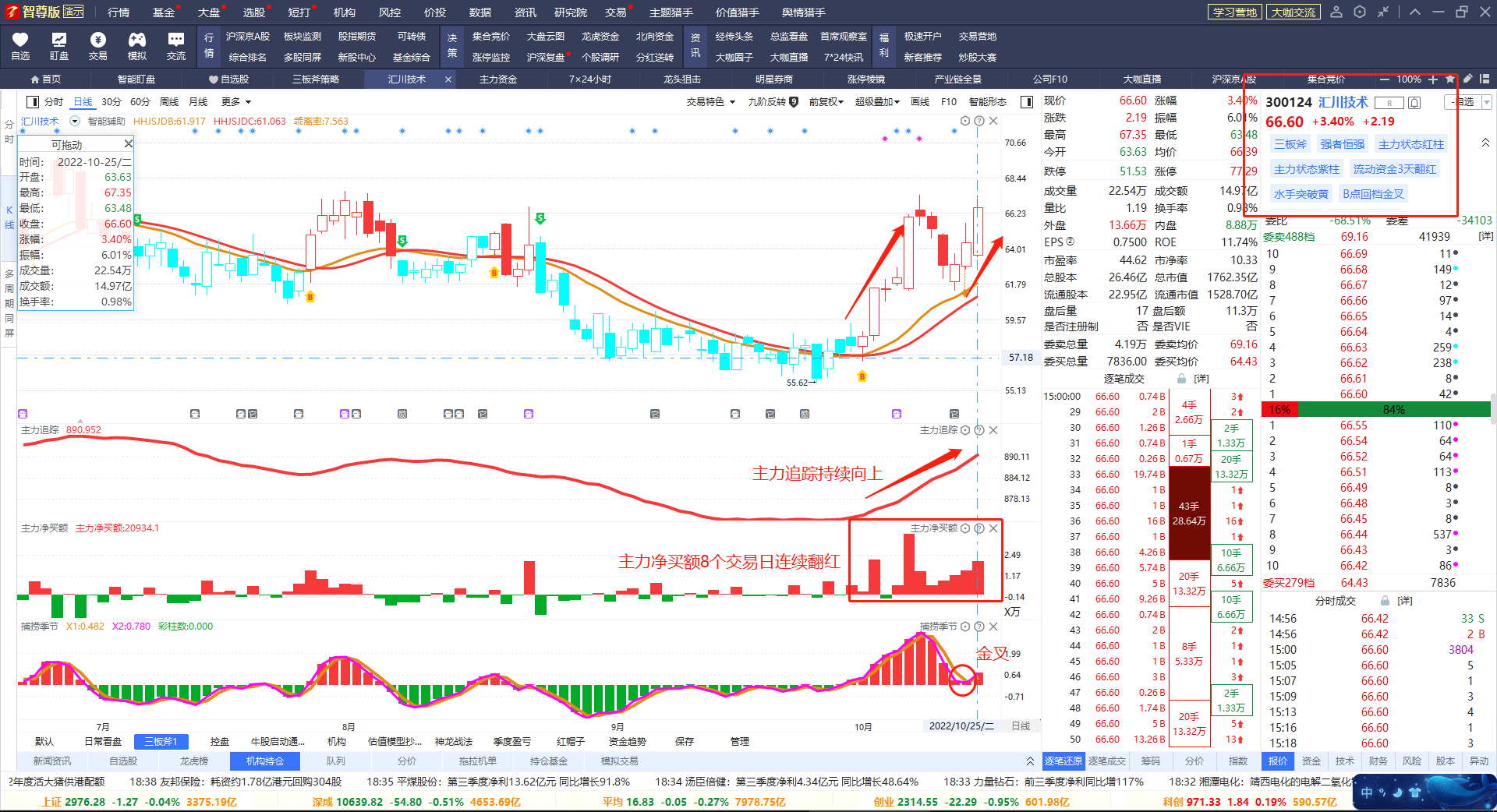Viewport: 1497px width, 812px height.
Task: Click the star favorite icon beside zoom
Action: (1450, 79)
